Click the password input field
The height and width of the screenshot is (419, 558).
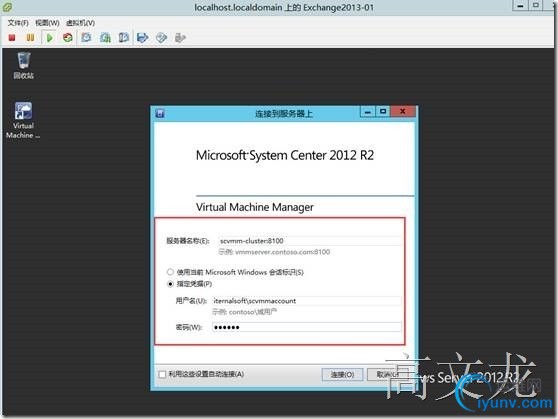click(x=306, y=327)
